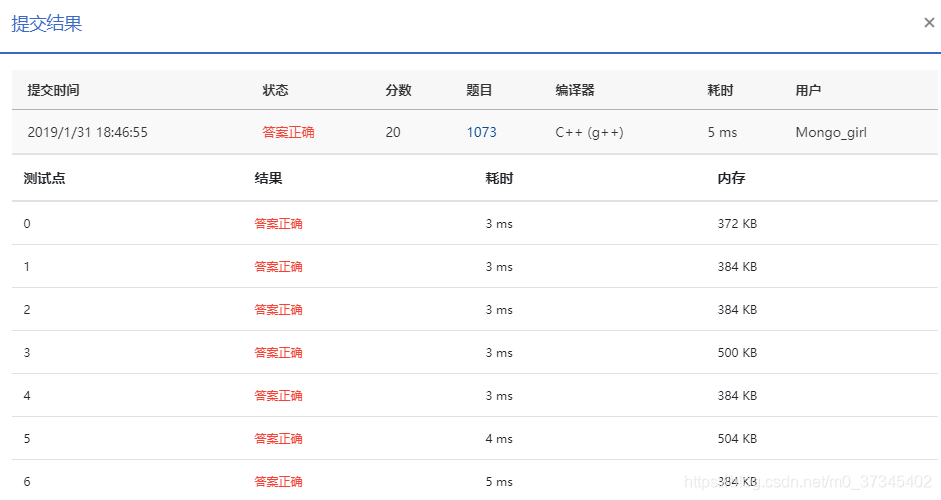
Task: Click test point number 0
Action: (27, 224)
